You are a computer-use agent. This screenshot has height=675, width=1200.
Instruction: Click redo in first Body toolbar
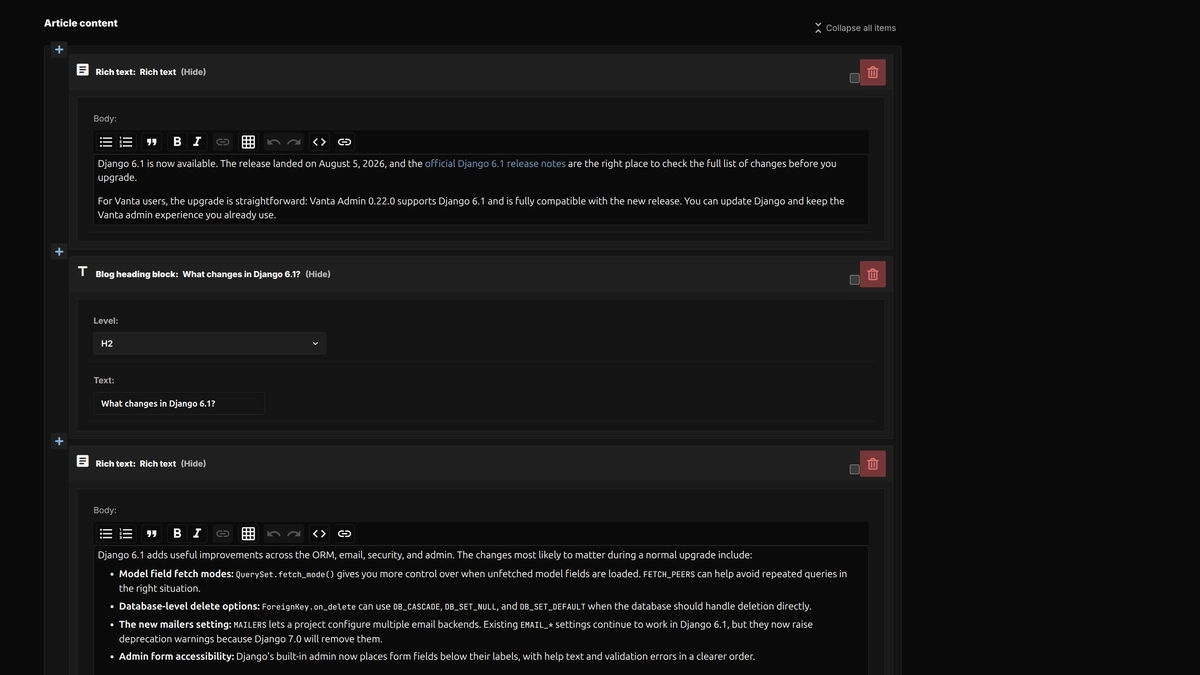(x=294, y=142)
